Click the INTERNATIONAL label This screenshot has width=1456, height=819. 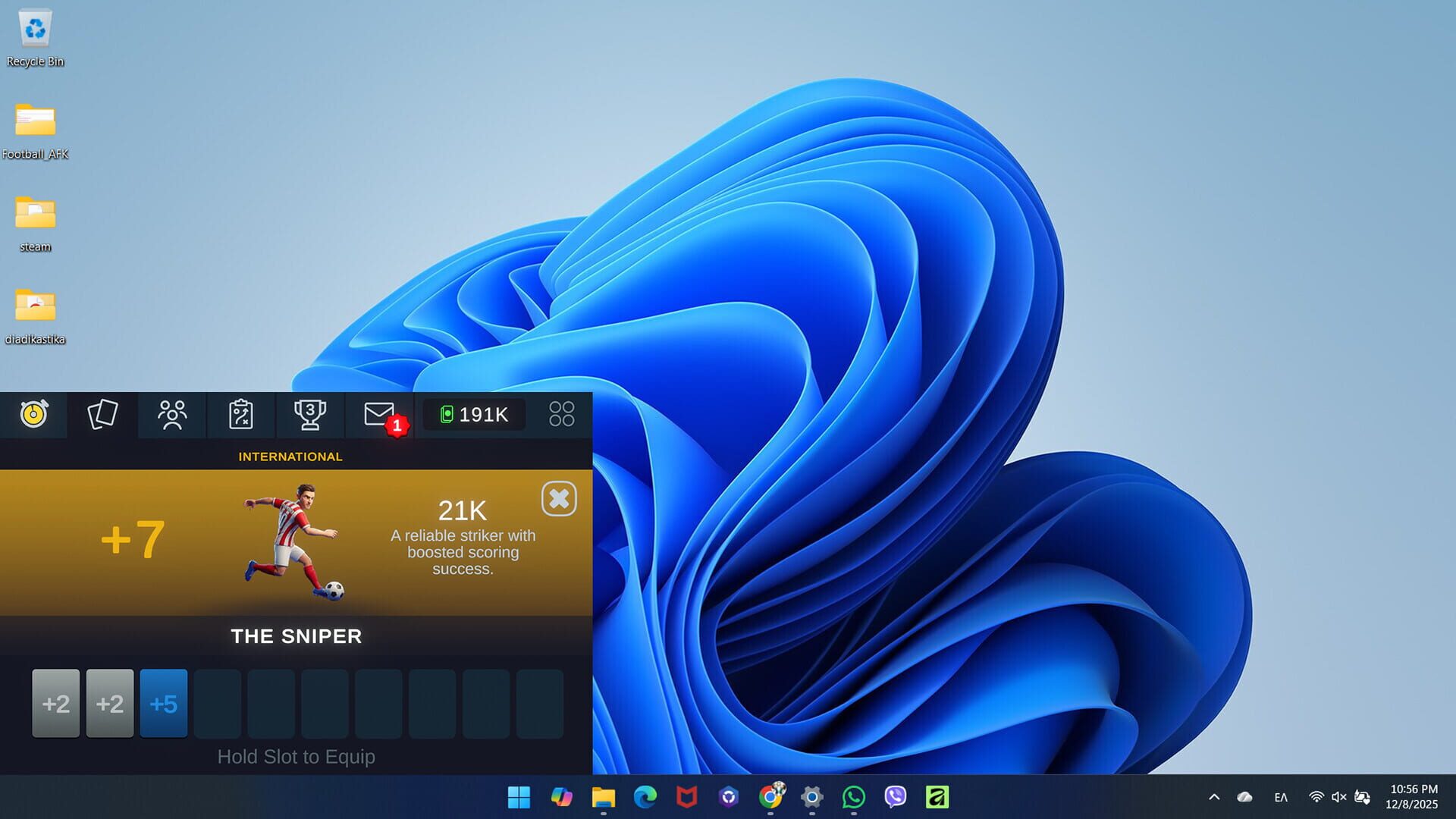coord(291,457)
